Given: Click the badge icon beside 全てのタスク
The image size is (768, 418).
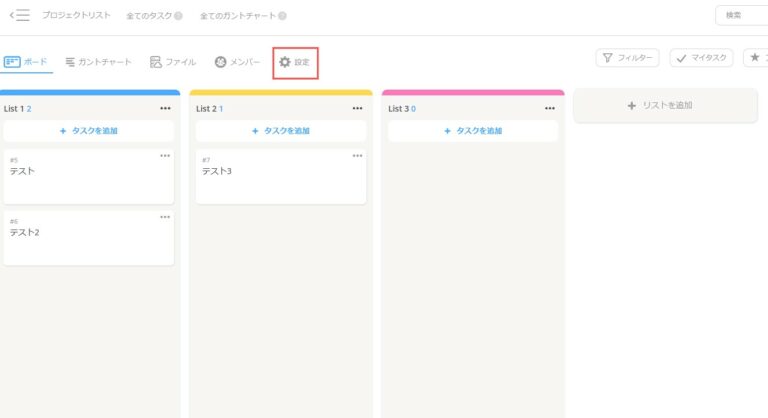Looking at the screenshot, I should [x=178, y=16].
